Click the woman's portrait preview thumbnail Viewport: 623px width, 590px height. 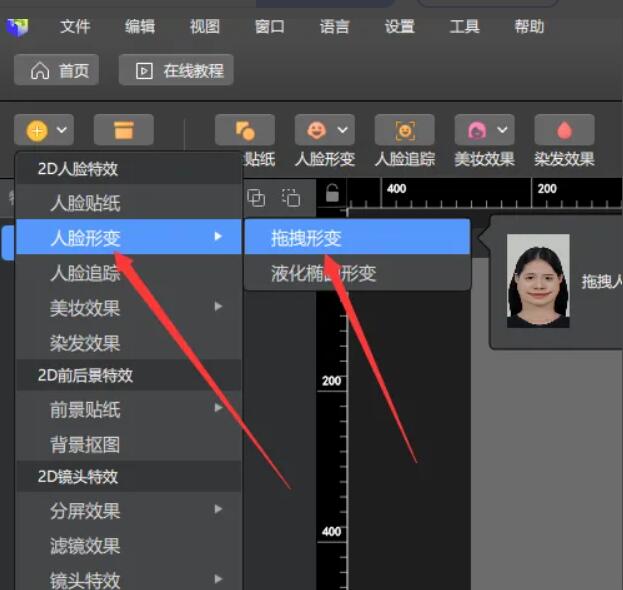tap(538, 281)
